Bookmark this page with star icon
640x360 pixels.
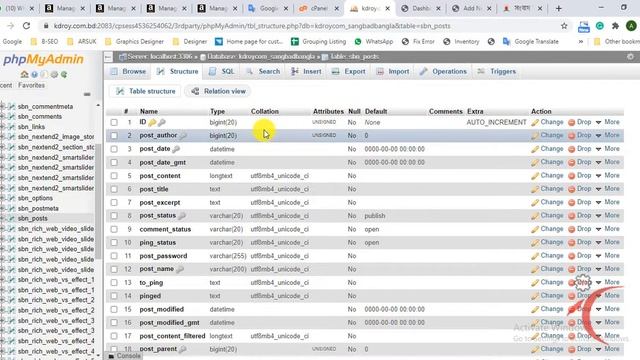tap(564, 26)
